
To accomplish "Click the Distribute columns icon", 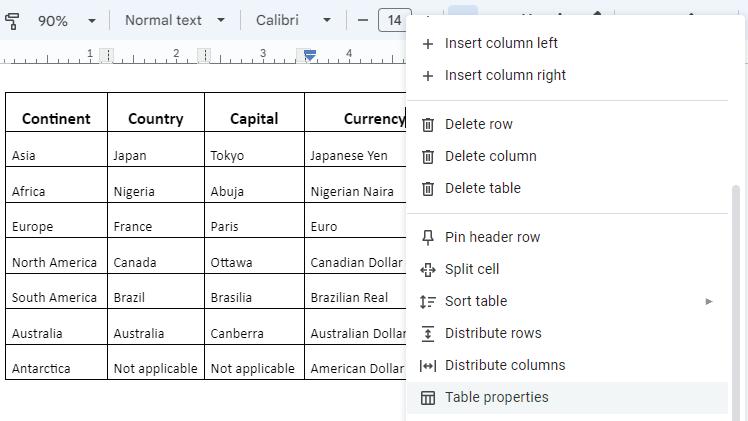I will [428, 365].
